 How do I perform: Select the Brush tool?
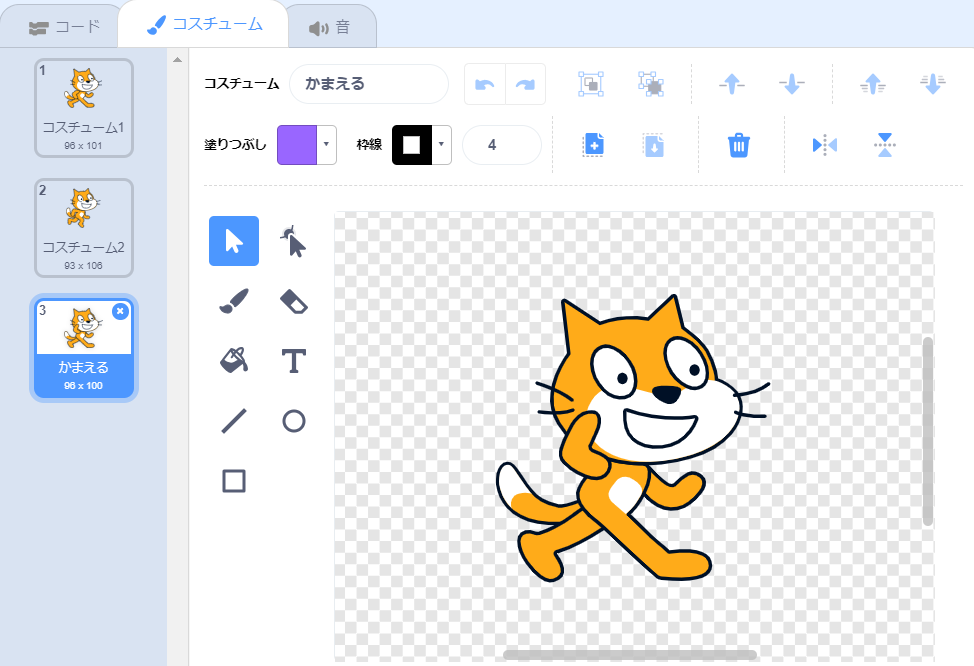pyautogui.click(x=234, y=301)
